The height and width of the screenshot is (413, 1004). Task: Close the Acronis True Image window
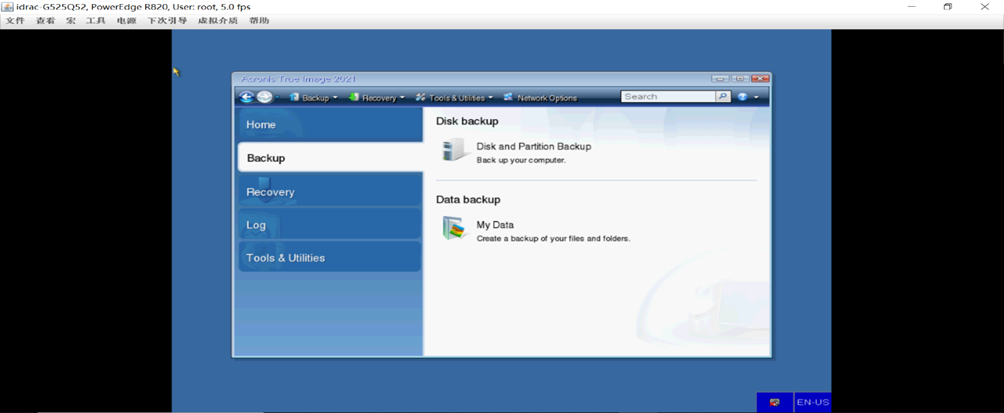pyautogui.click(x=760, y=79)
